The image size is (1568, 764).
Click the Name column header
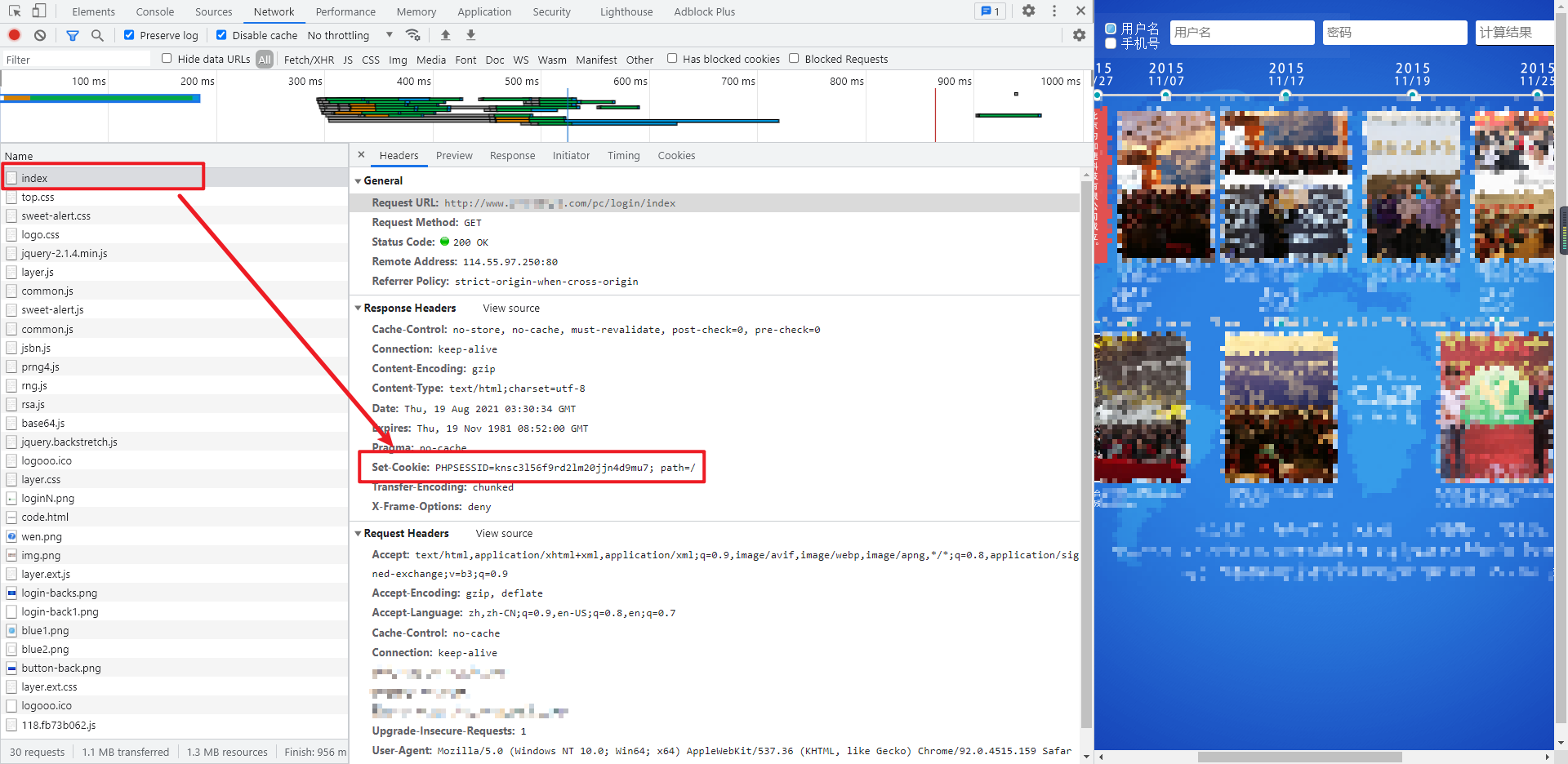[x=174, y=156]
